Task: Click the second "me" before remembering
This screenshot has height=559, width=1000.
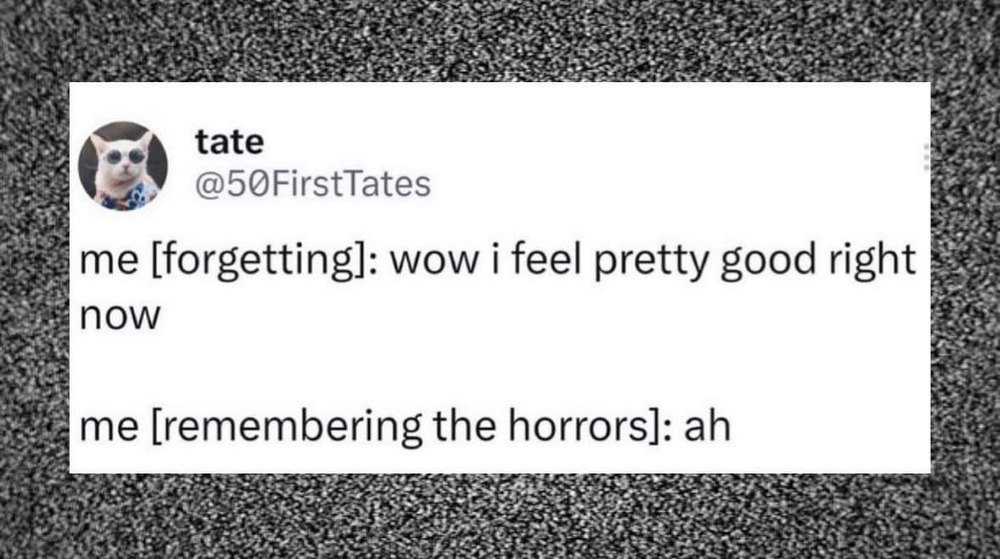Action: tap(108, 428)
